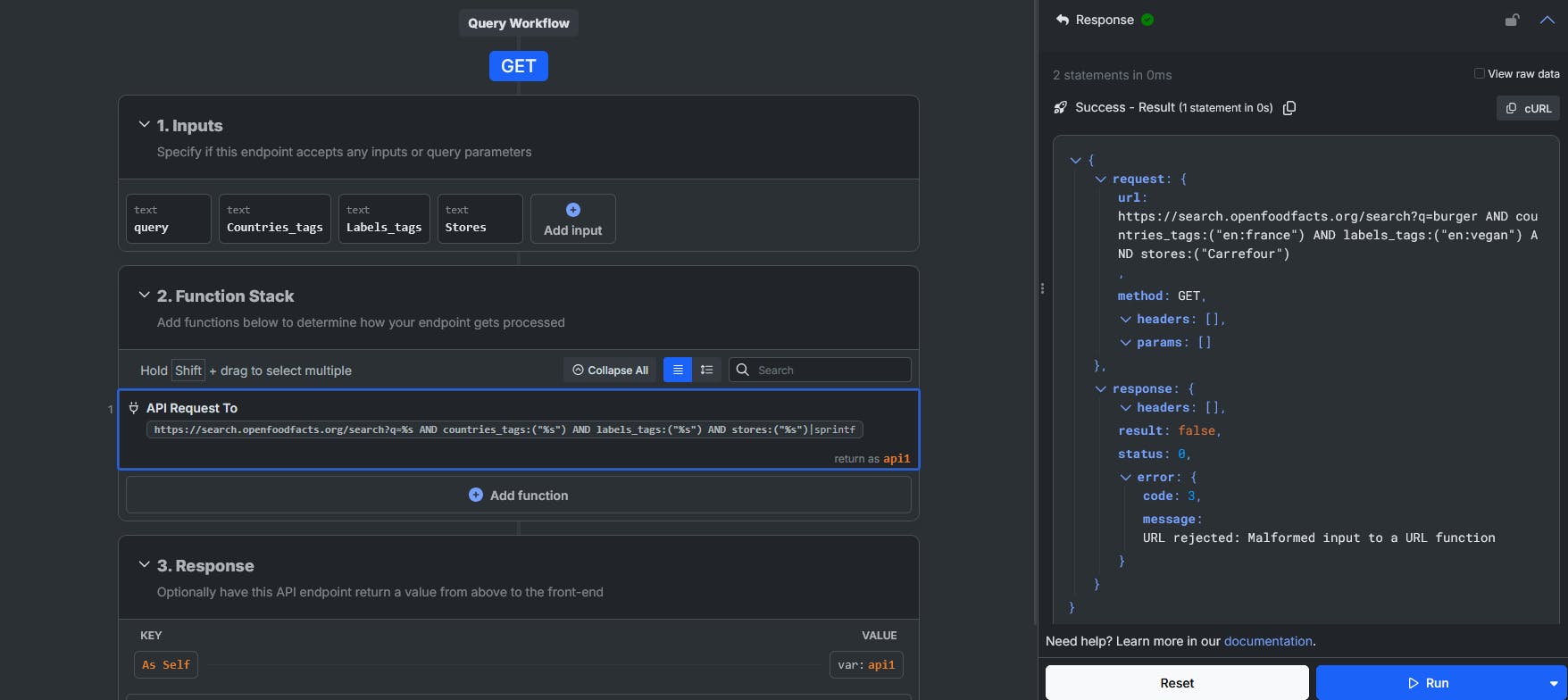Click the URL rejected error message
1568x700 pixels.
[1319, 537]
